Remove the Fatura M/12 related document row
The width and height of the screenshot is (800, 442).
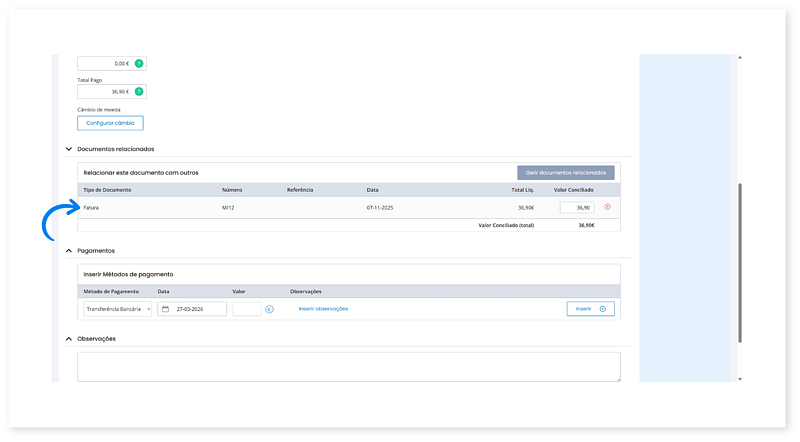(x=607, y=207)
